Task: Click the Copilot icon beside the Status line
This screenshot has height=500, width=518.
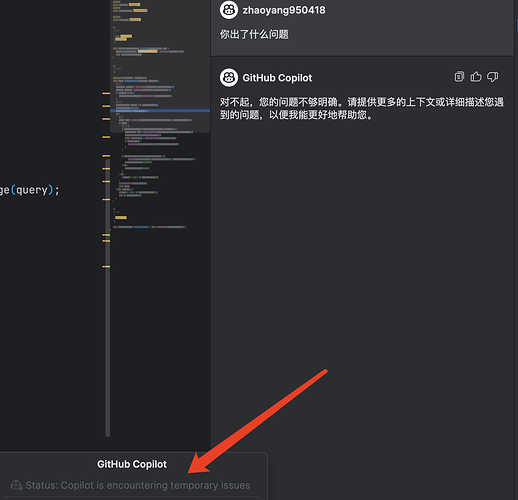Action: 16,485
